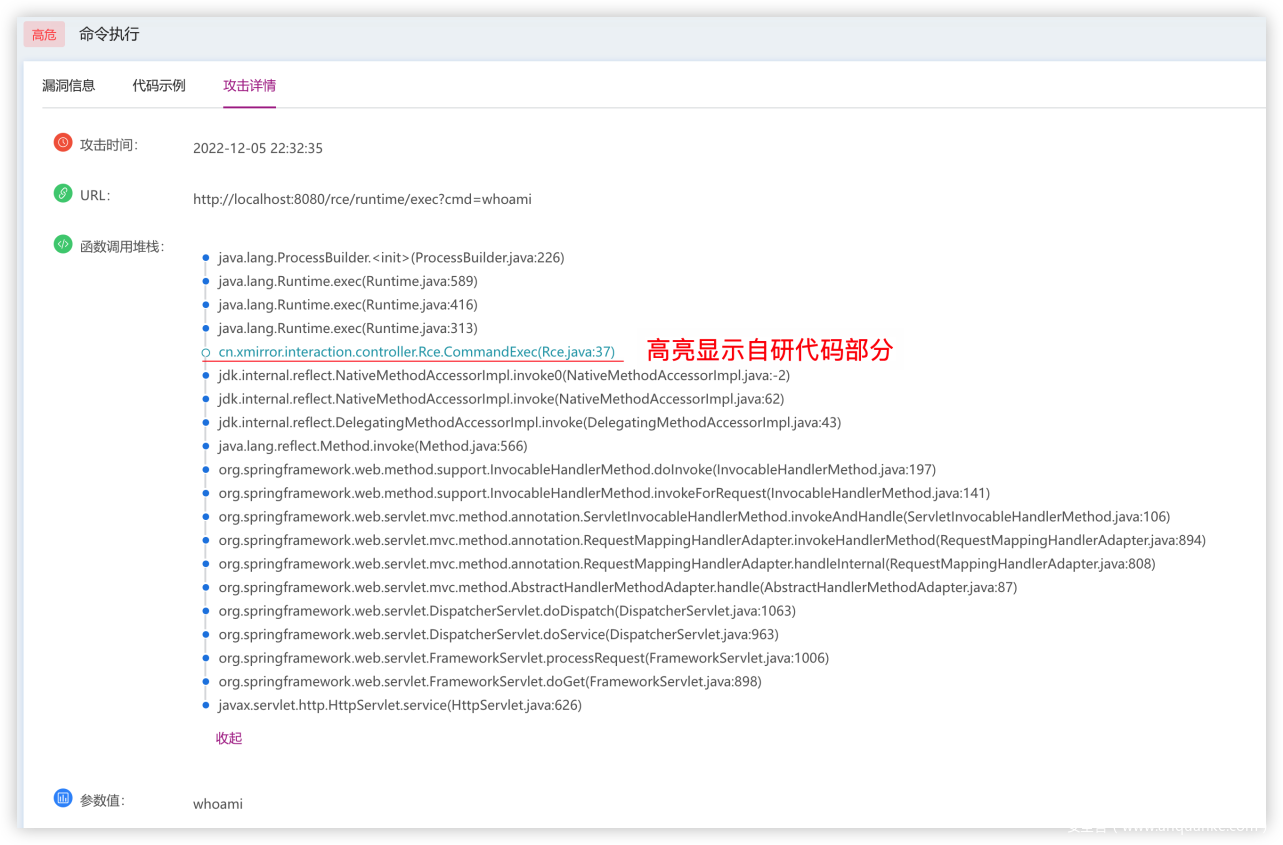Select the Runtime.exec(Runtime.java:589) stack line
The image size is (1283, 845).
point(348,281)
